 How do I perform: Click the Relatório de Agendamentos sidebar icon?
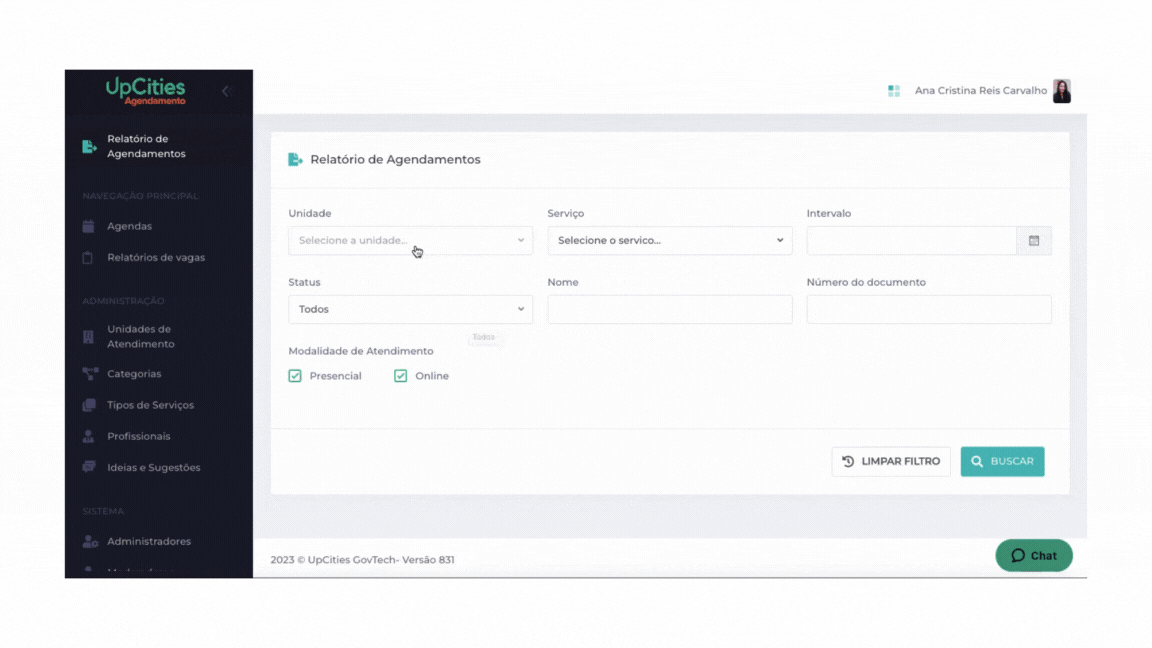tap(90, 146)
